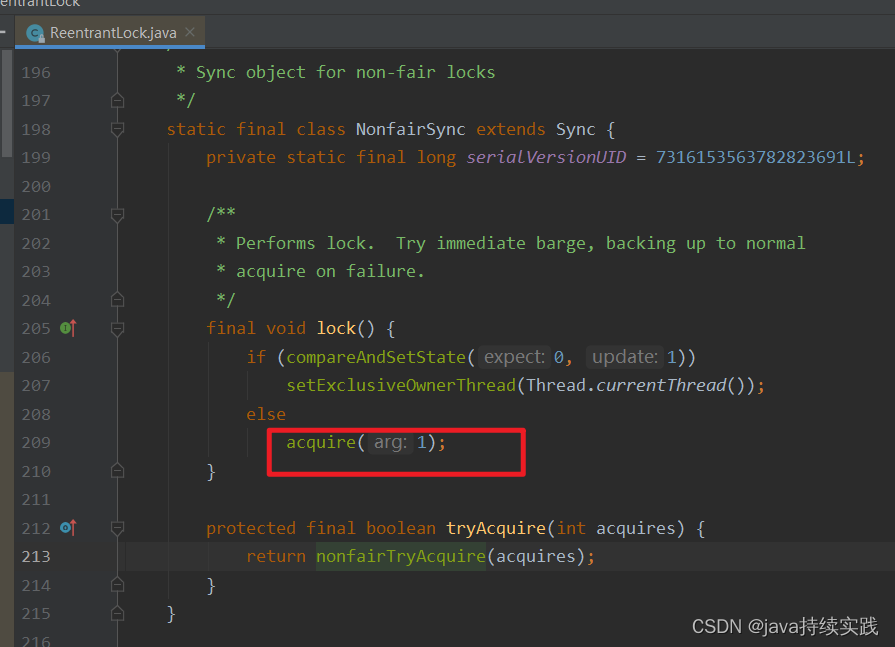
Task: Collapse the Javadoc comment fold on line 201
Action: click(117, 215)
